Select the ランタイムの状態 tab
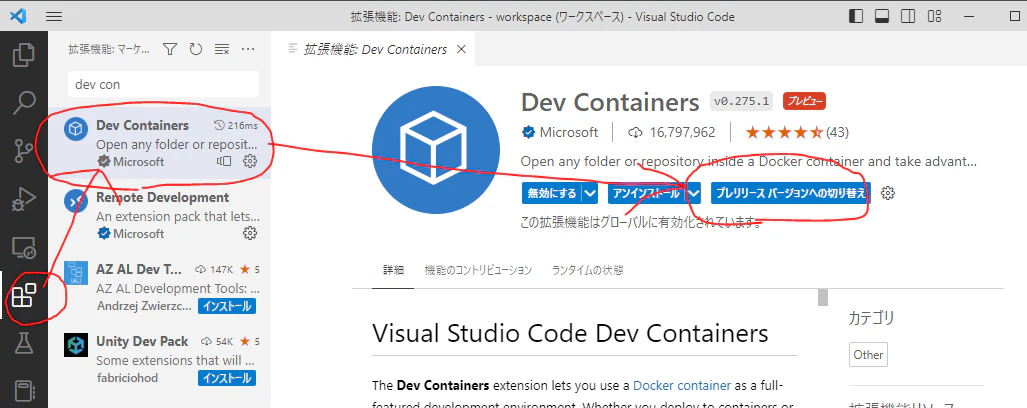Screen dimensions: 1027x408 pos(588,270)
